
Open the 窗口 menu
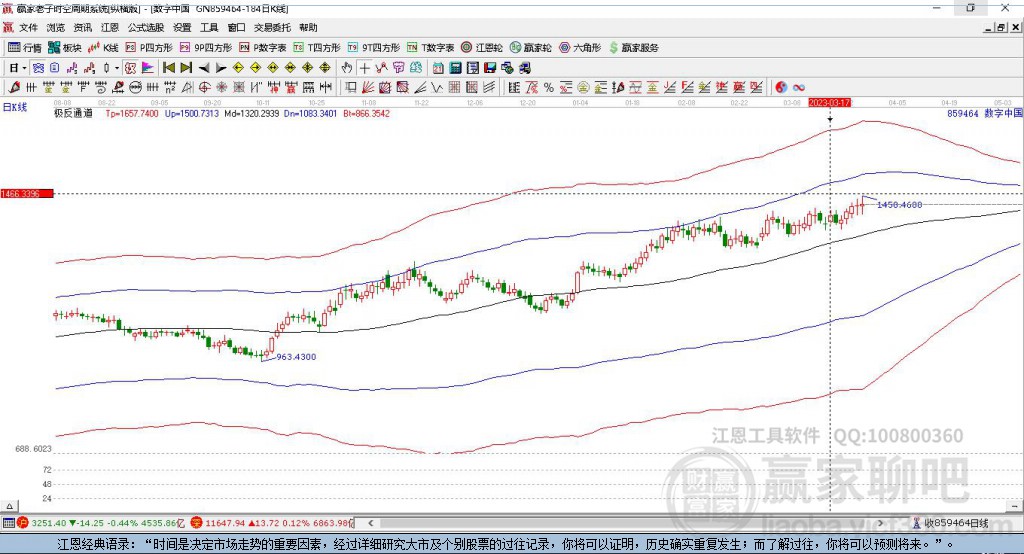236,27
